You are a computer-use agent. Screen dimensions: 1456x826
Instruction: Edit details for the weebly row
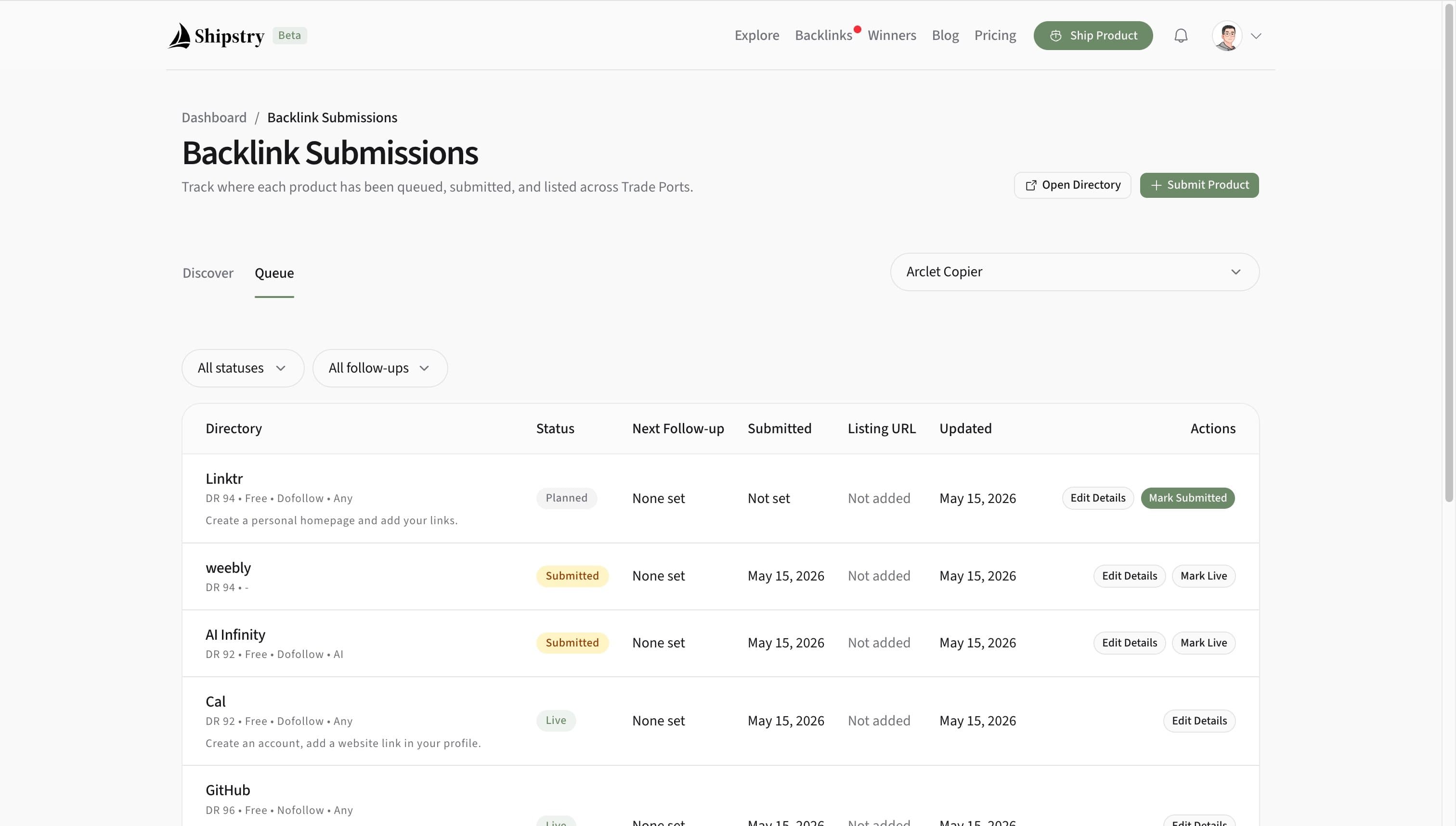1129,576
